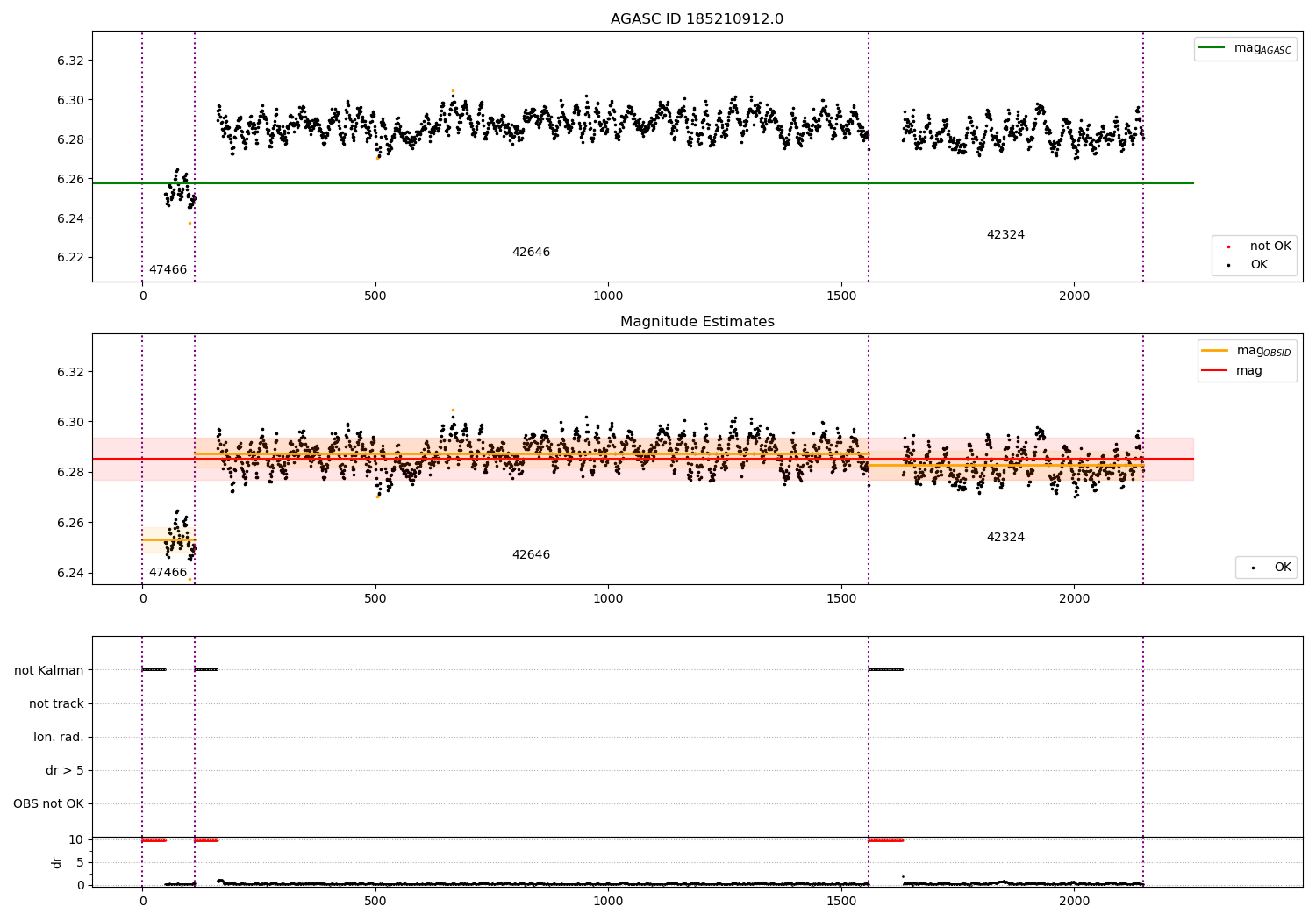Click the 47466 obsid label in Magnitude Estimates plot
The width and height of the screenshot is (1316, 921).
pyautogui.click(x=168, y=573)
